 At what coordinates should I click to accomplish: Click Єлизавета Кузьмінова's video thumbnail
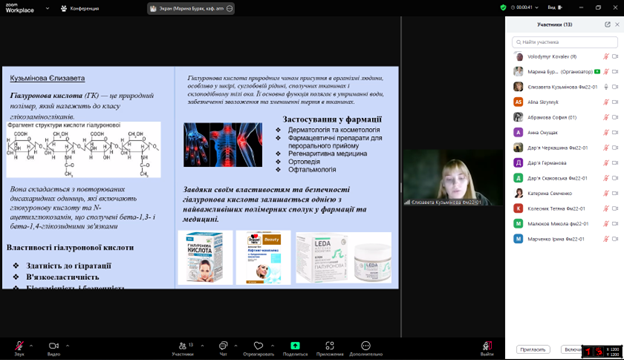coord(453,177)
